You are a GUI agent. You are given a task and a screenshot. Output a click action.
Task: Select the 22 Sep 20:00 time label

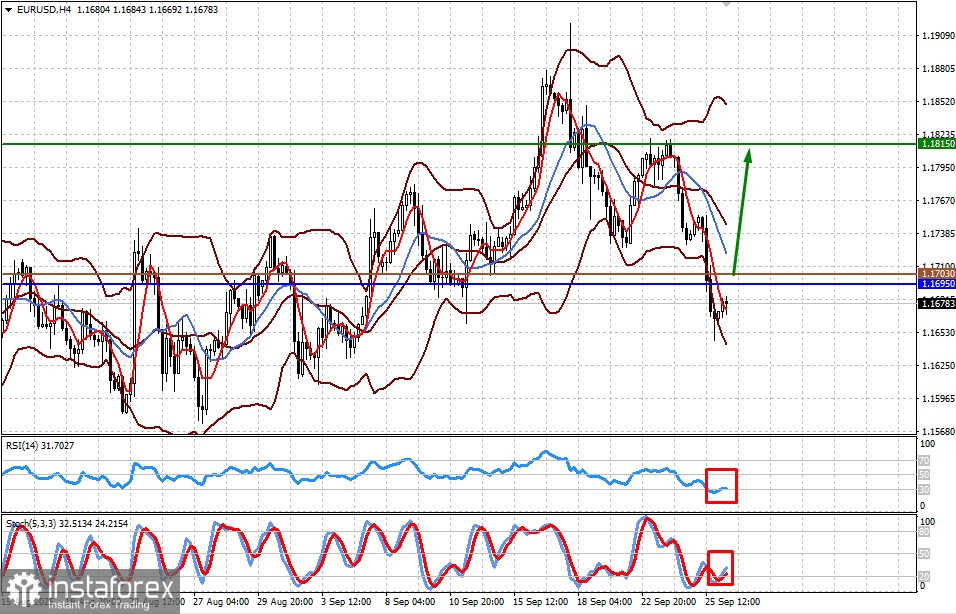(x=668, y=601)
